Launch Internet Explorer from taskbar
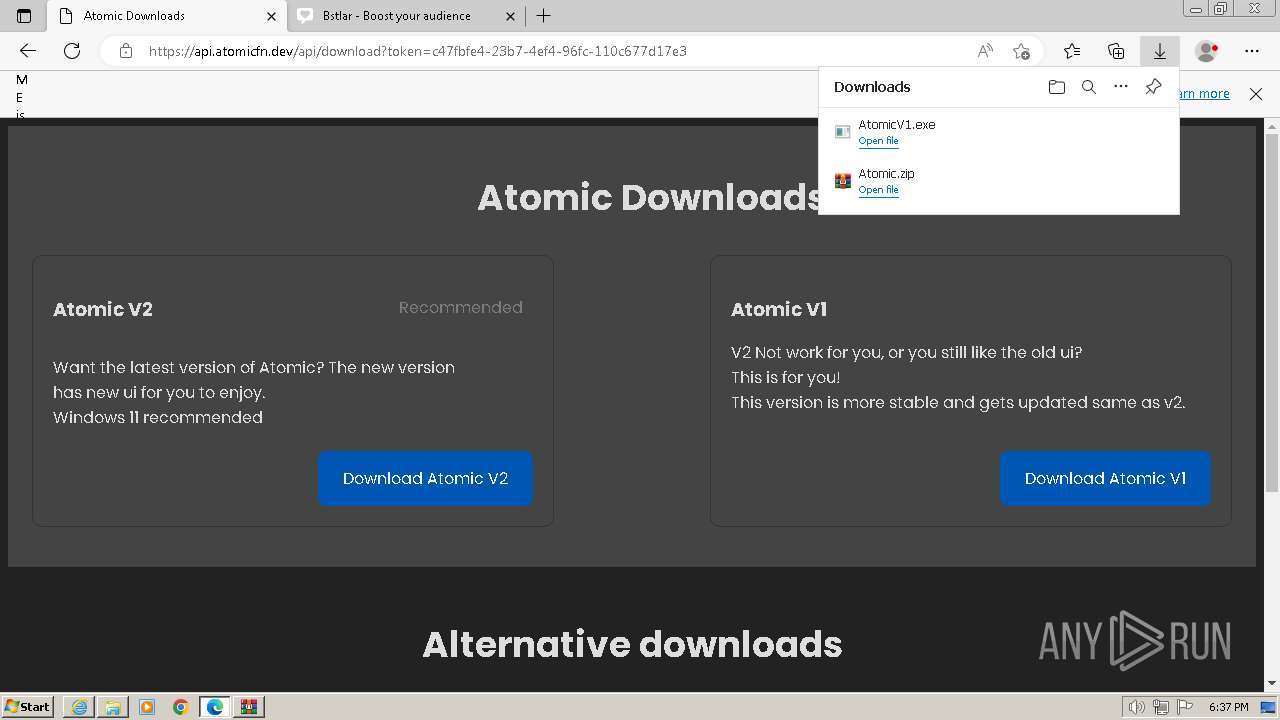 coord(79,707)
